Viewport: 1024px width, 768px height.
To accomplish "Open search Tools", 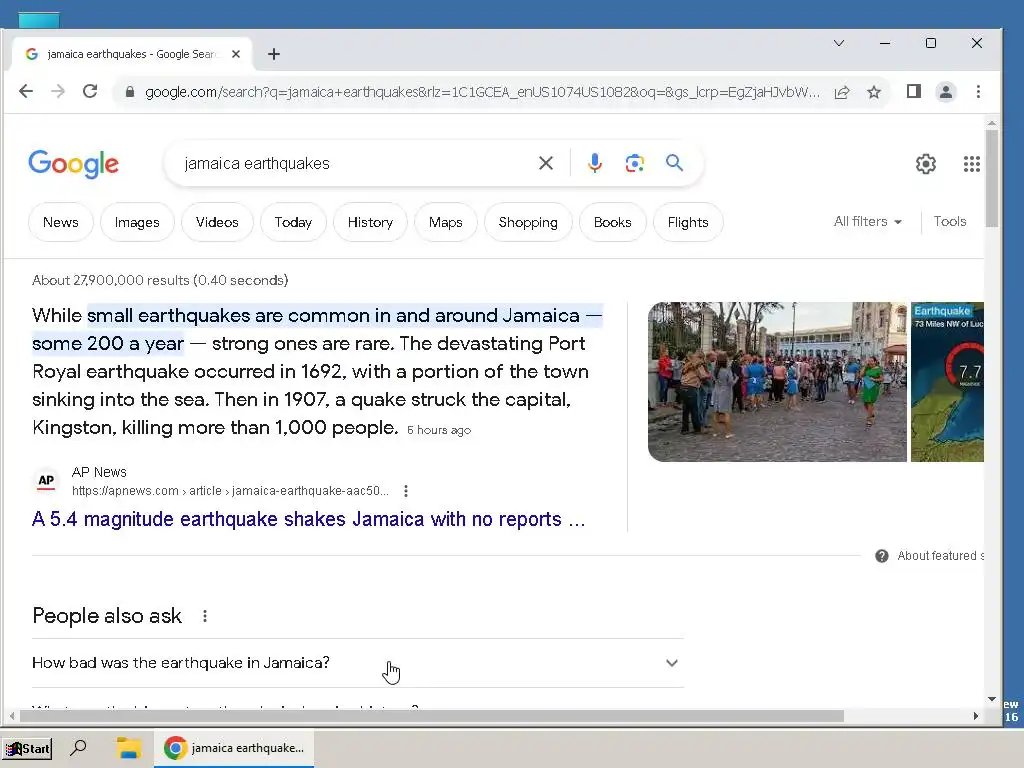I will click(950, 221).
